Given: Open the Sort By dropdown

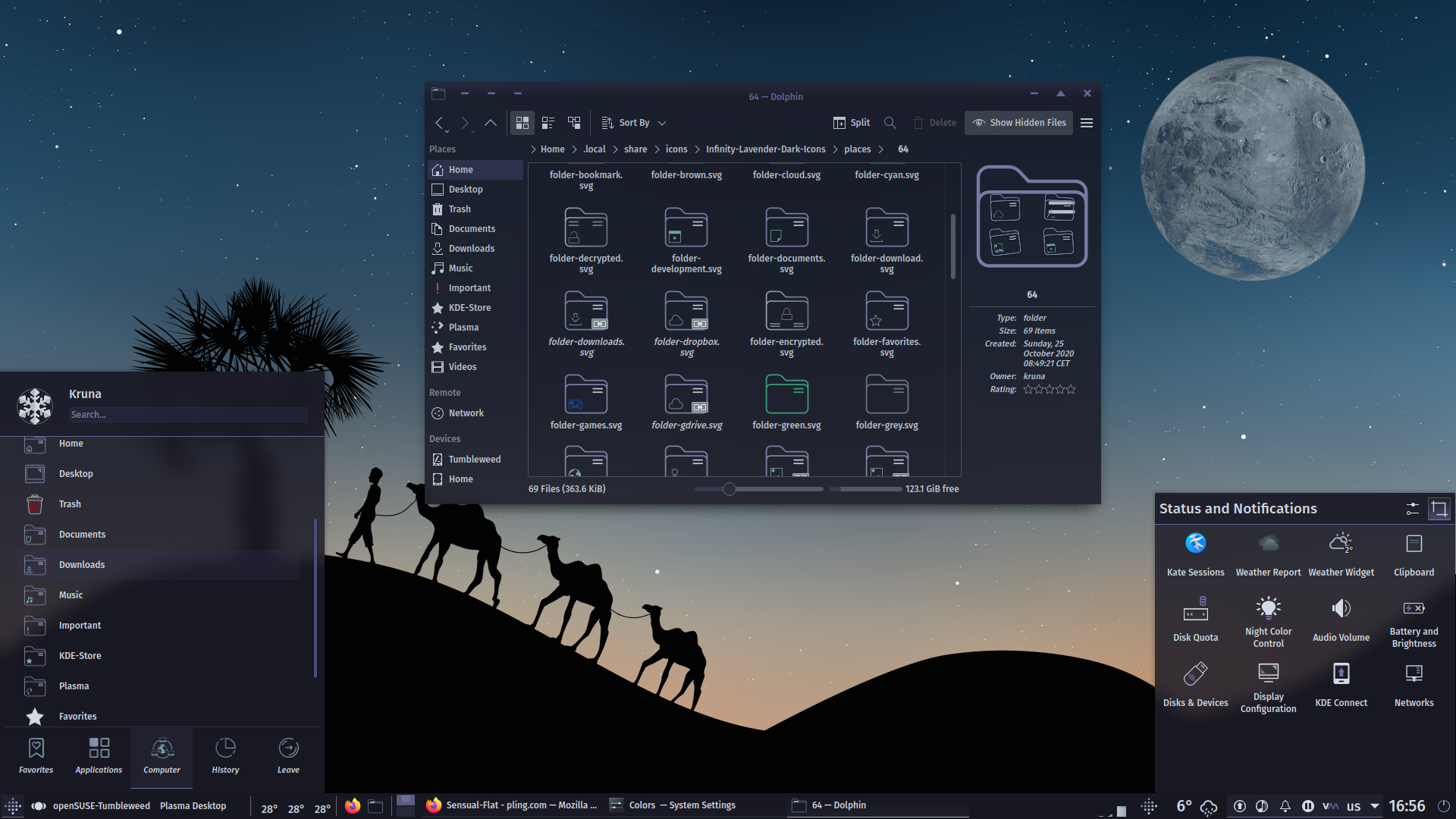Looking at the screenshot, I should 633,122.
